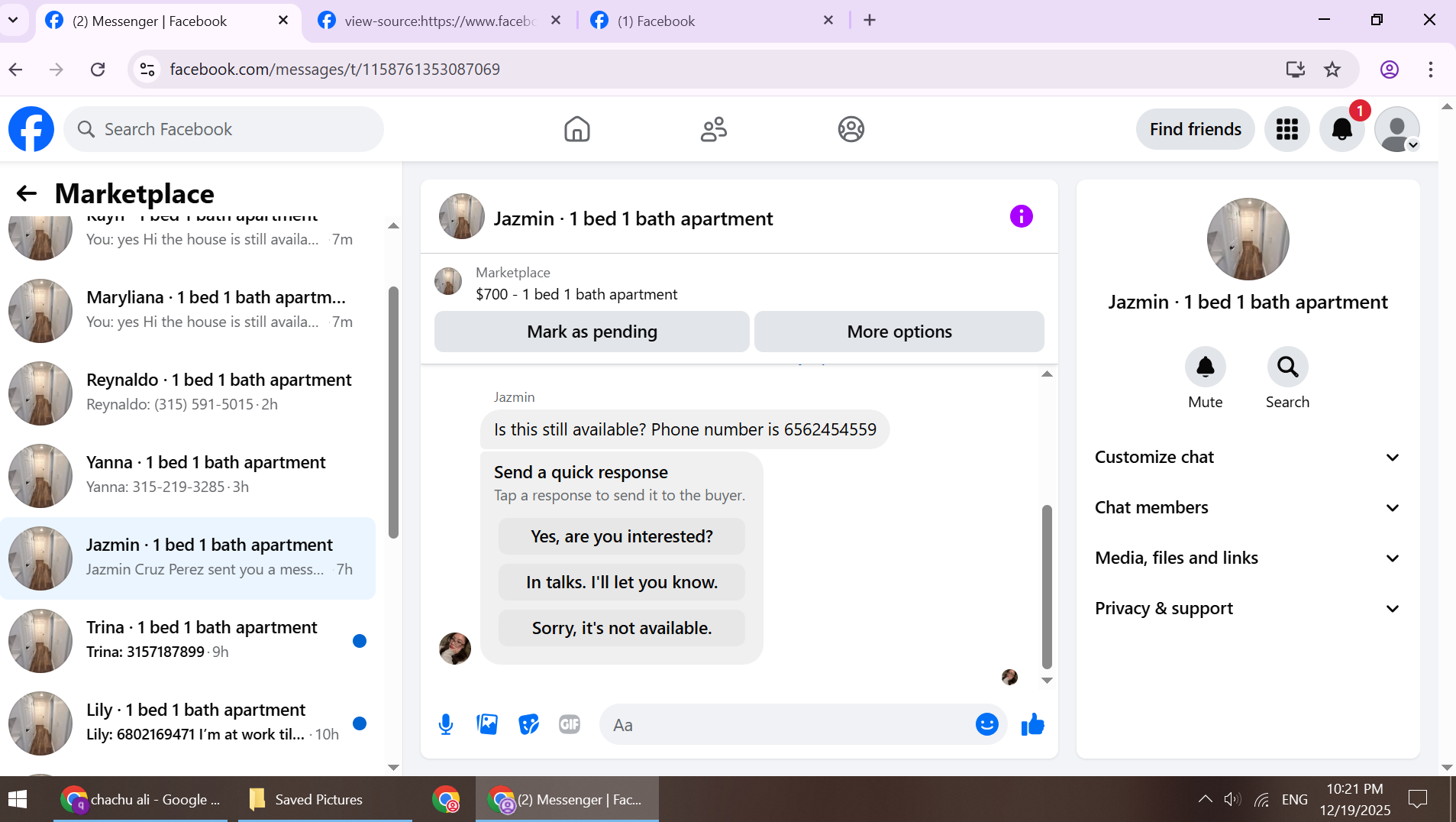Expand Customize chat section

[1248, 457]
